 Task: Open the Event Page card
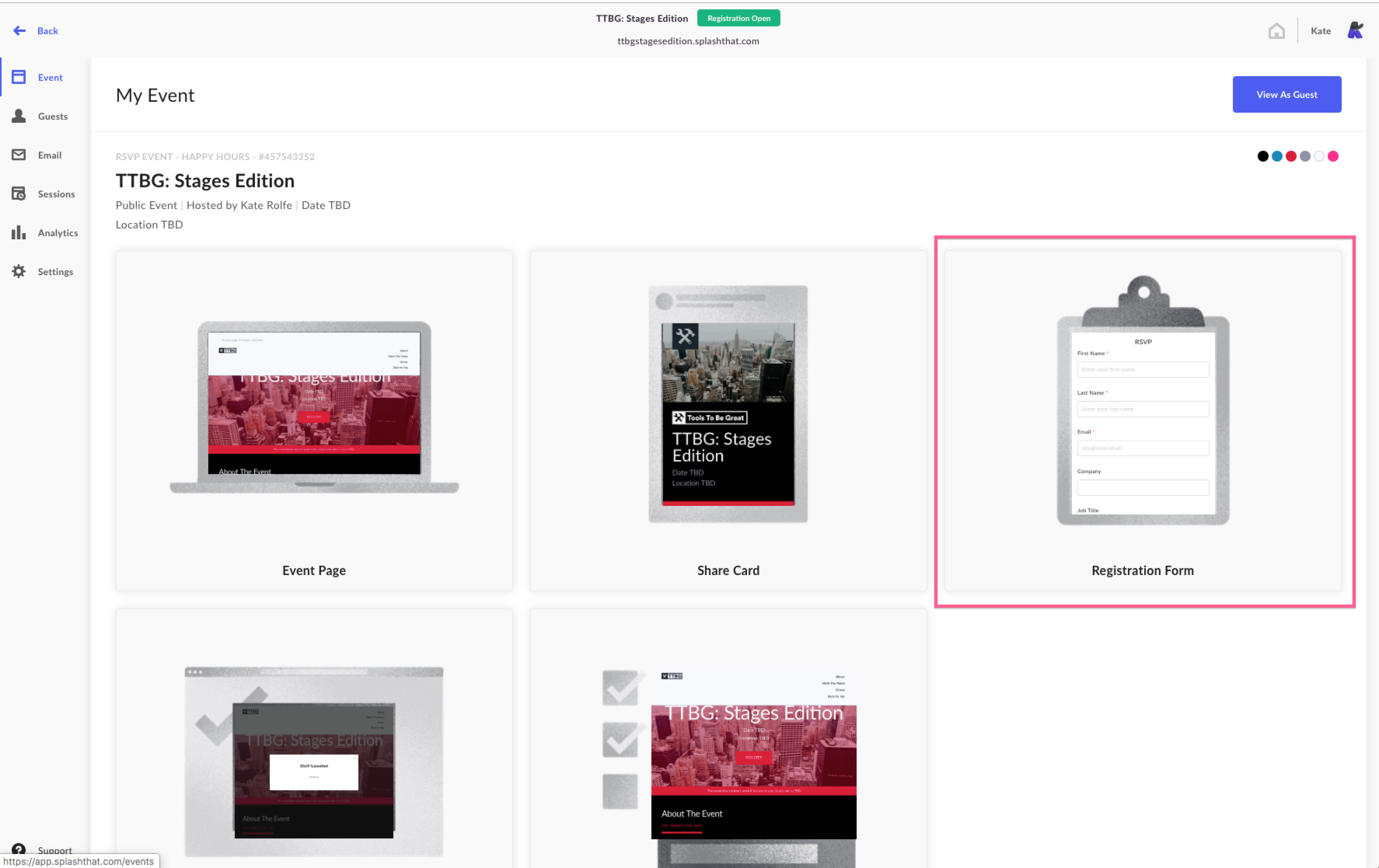pyautogui.click(x=314, y=420)
